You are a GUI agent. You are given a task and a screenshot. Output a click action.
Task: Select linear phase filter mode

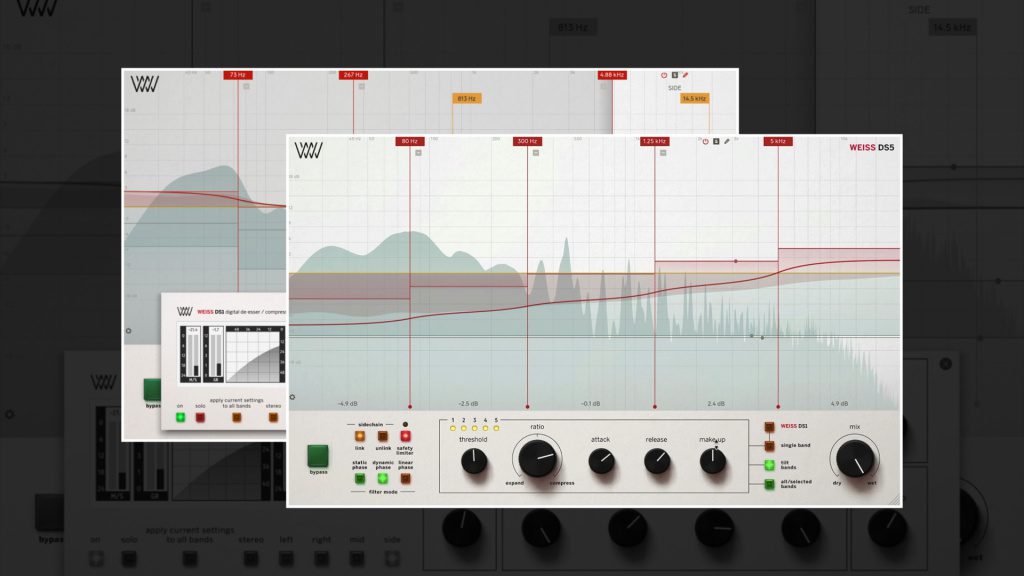click(406, 478)
